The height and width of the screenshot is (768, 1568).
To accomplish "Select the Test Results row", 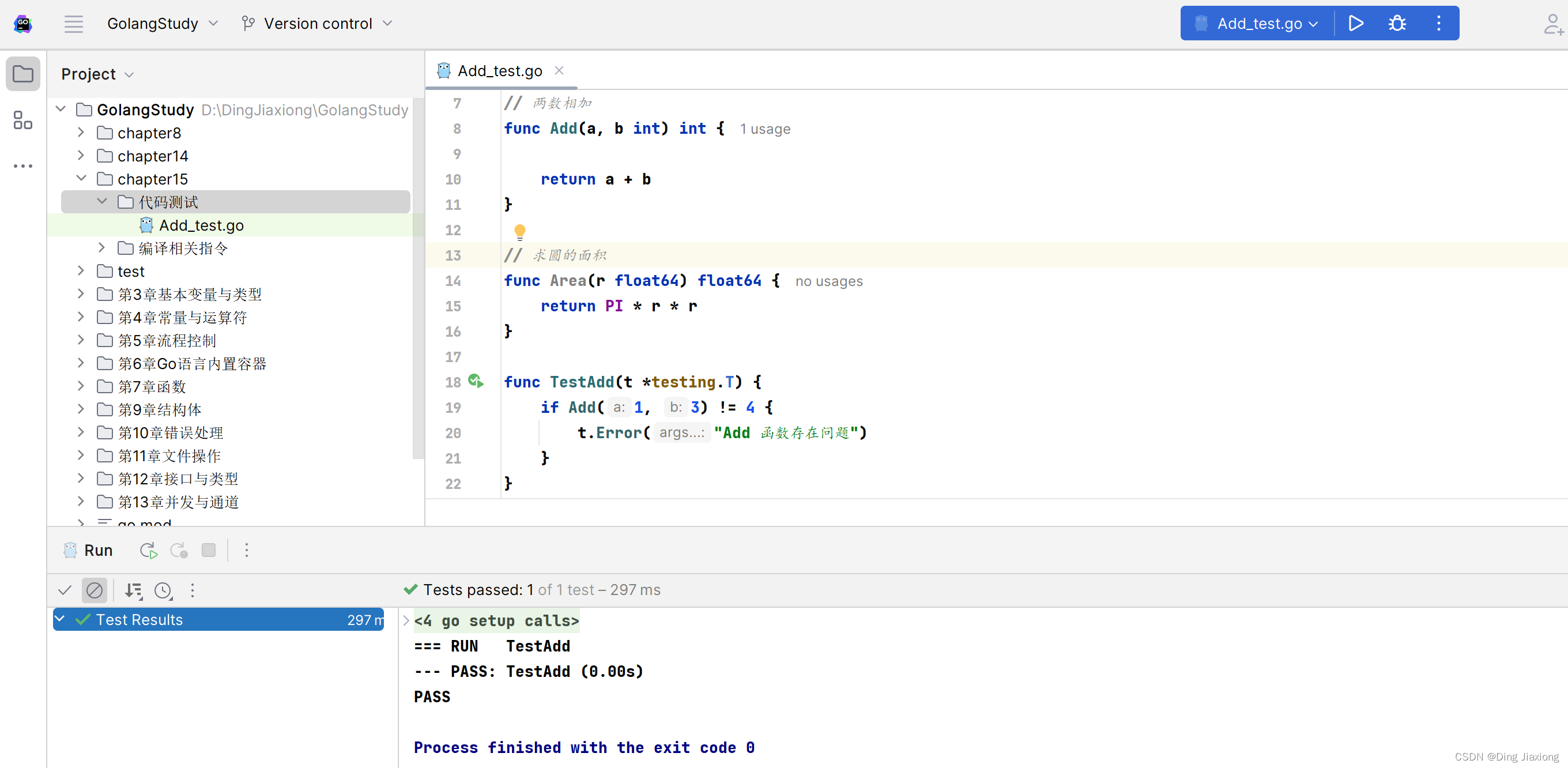I will coord(218,620).
